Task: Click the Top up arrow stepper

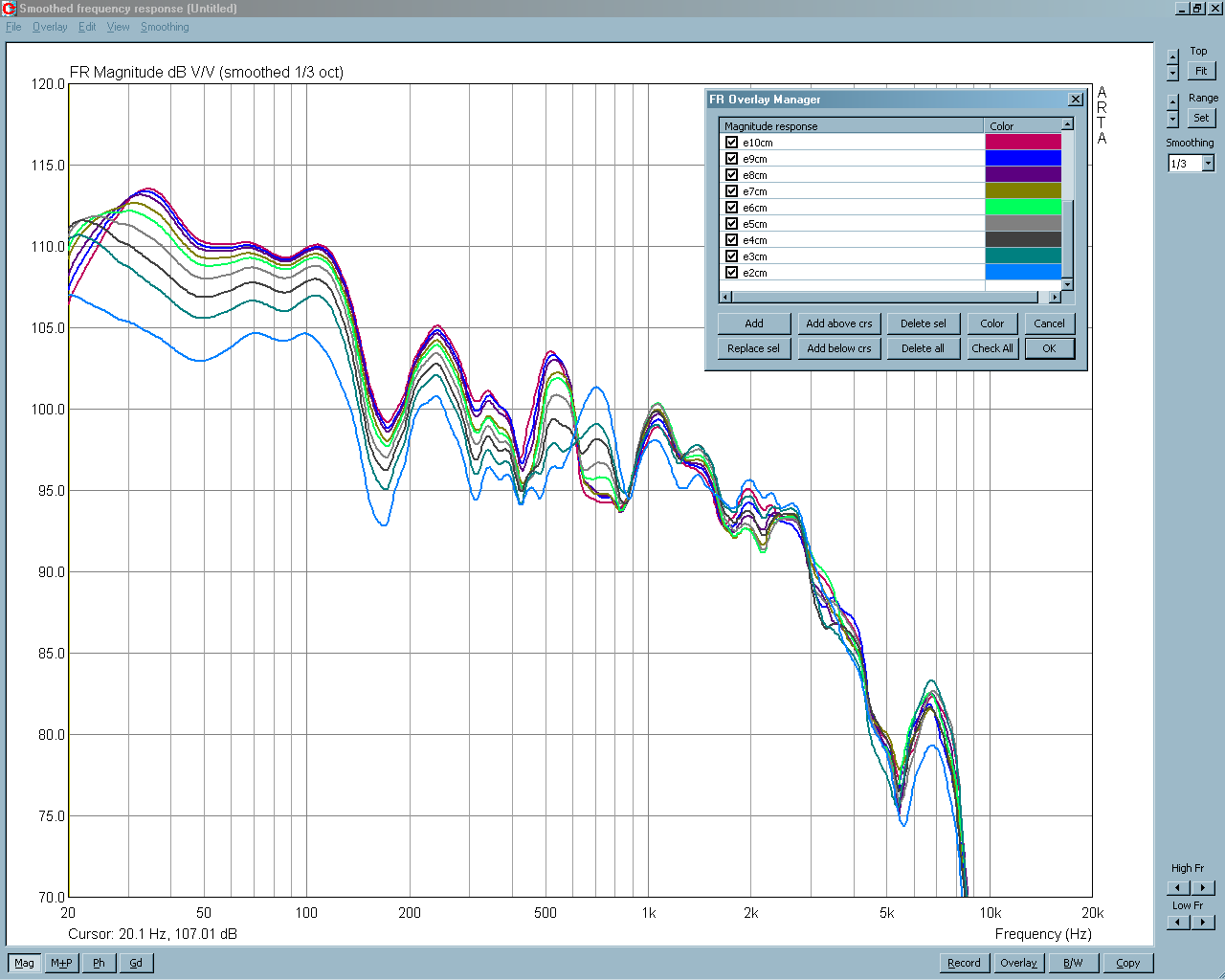Action: click(x=1173, y=56)
